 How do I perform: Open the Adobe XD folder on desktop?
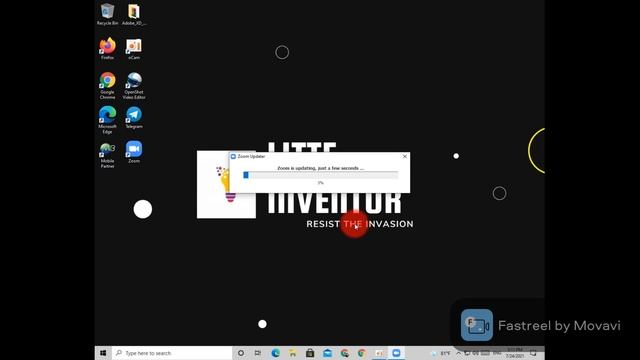pyautogui.click(x=134, y=14)
